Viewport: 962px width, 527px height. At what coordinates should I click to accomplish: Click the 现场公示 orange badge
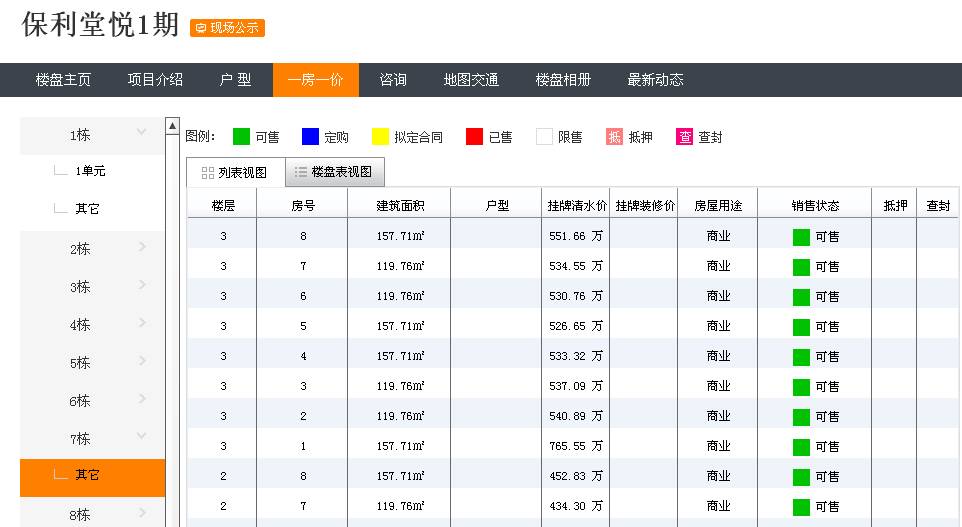[x=227, y=28]
